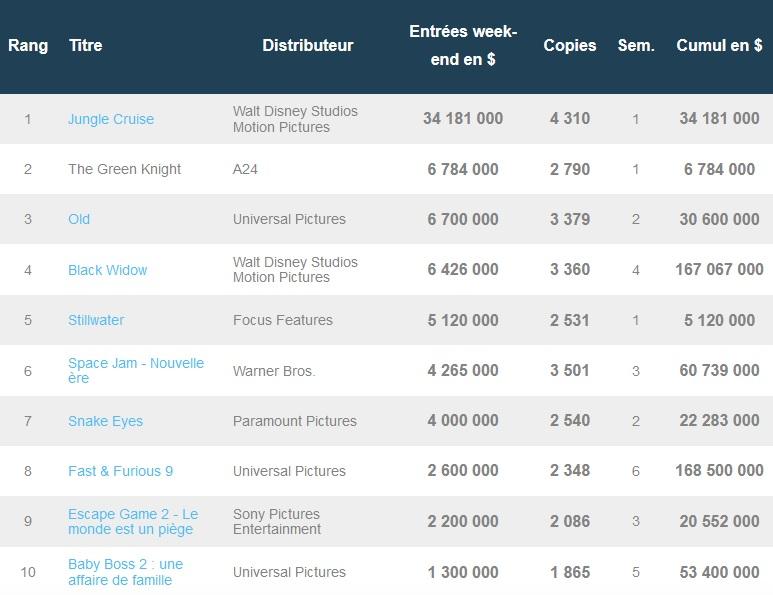
Task: Select Black Widow's Walt Disney Studios cell
Action: point(295,270)
